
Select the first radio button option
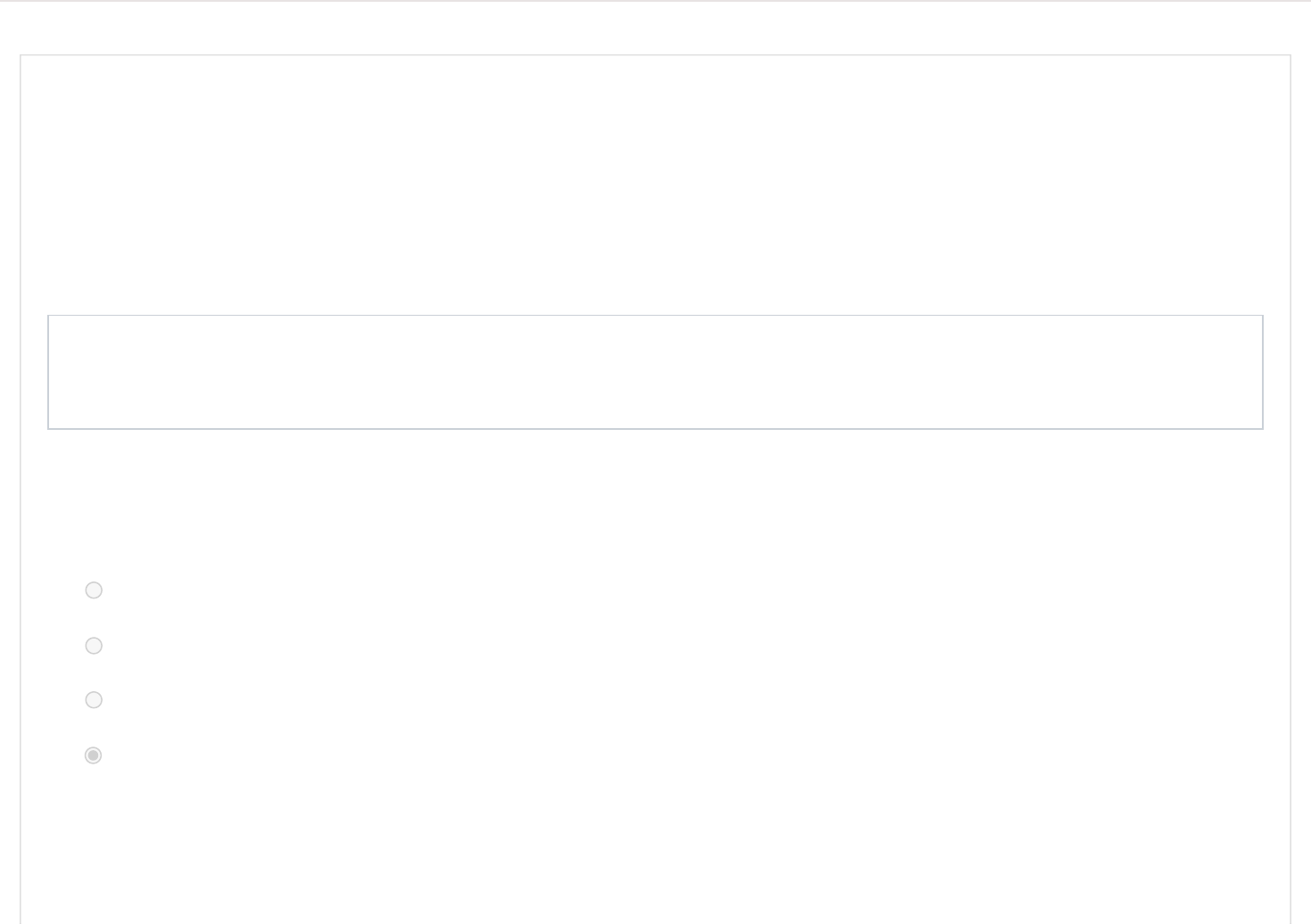click(94, 590)
